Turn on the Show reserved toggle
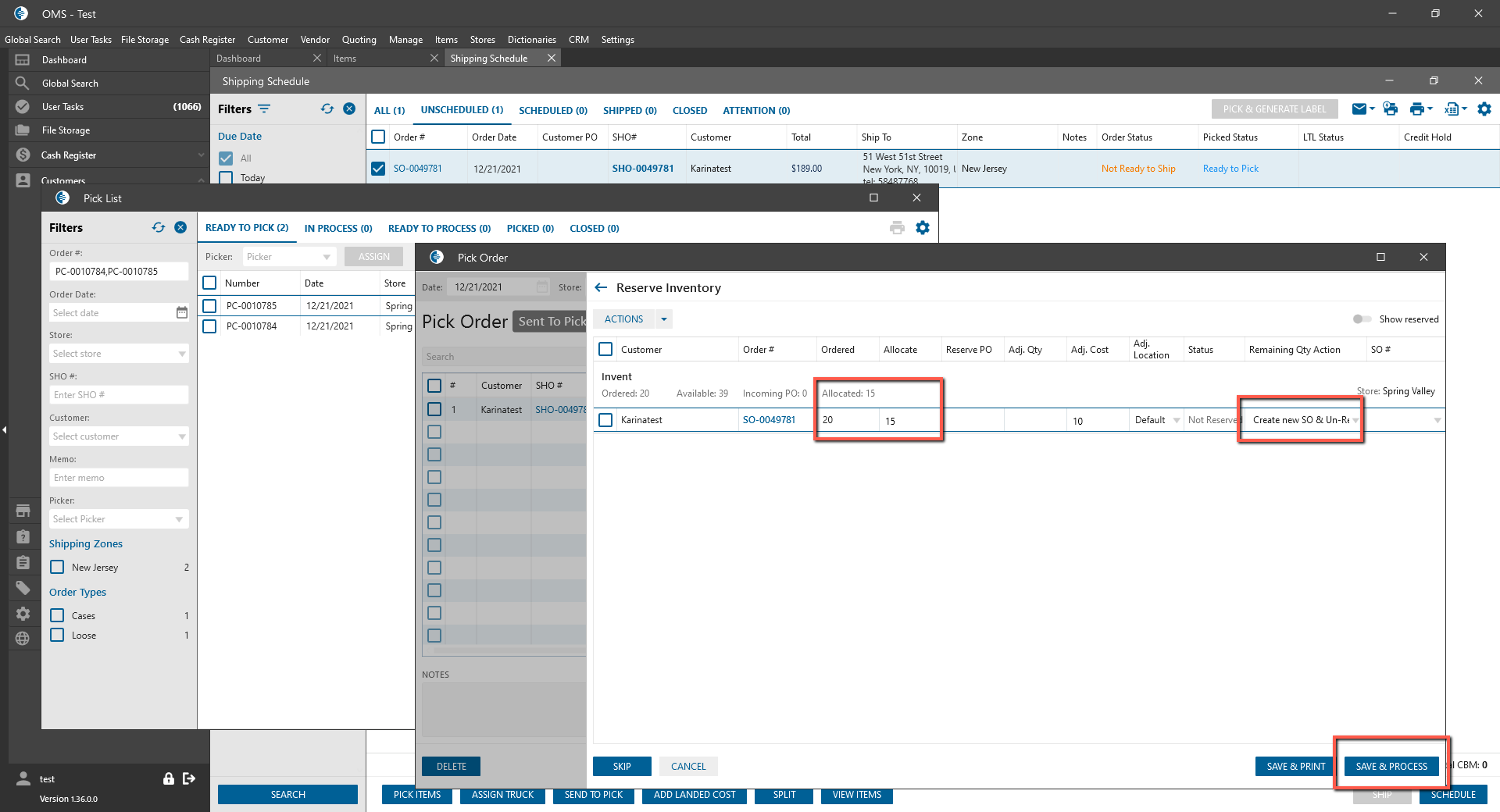The width and height of the screenshot is (1500, 812). coord(1362,319)
